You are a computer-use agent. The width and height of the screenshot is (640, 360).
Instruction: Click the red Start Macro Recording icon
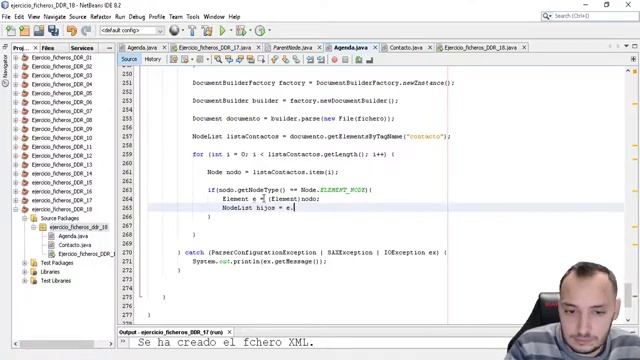pos(334,60)
